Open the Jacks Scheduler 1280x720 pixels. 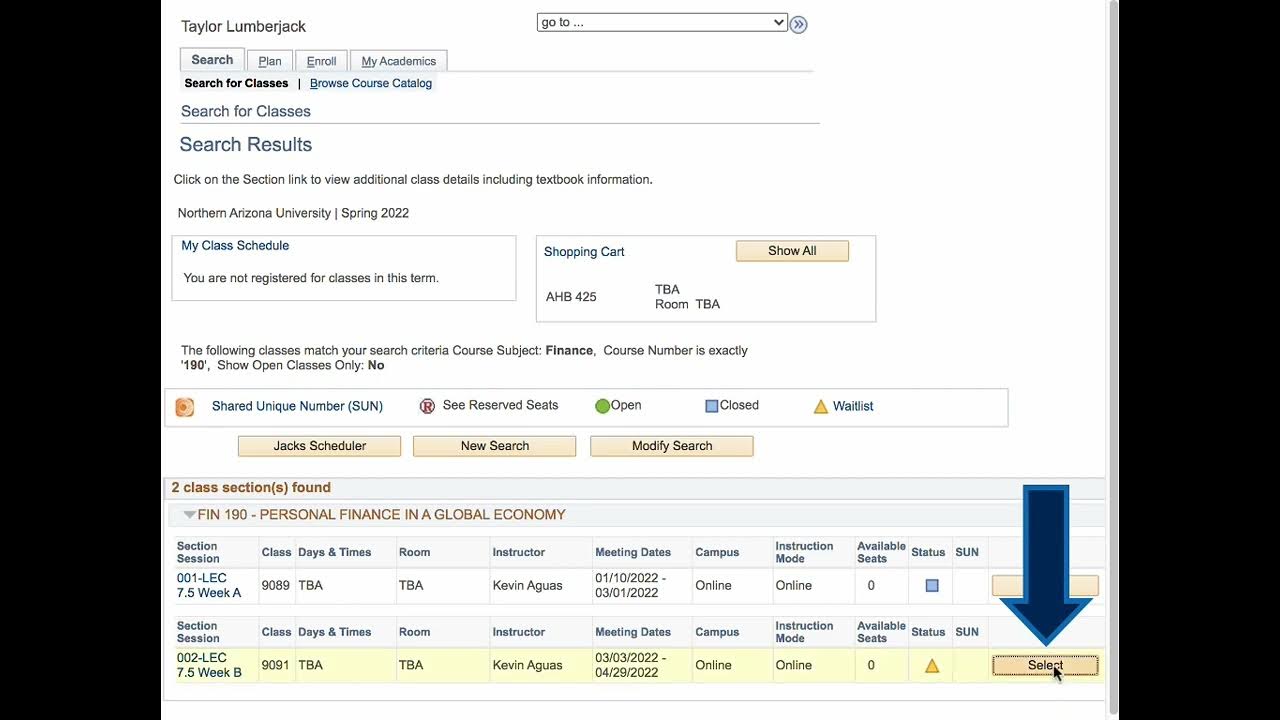[319, 446]
